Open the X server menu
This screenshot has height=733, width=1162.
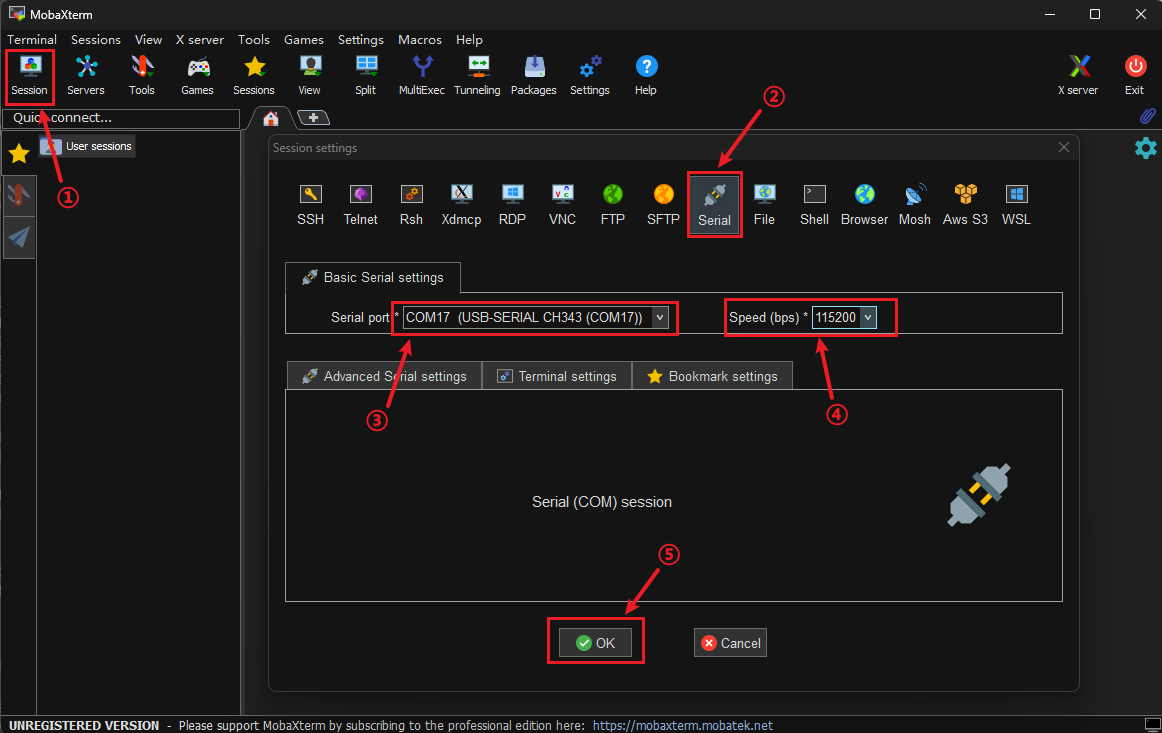(199, 39)
